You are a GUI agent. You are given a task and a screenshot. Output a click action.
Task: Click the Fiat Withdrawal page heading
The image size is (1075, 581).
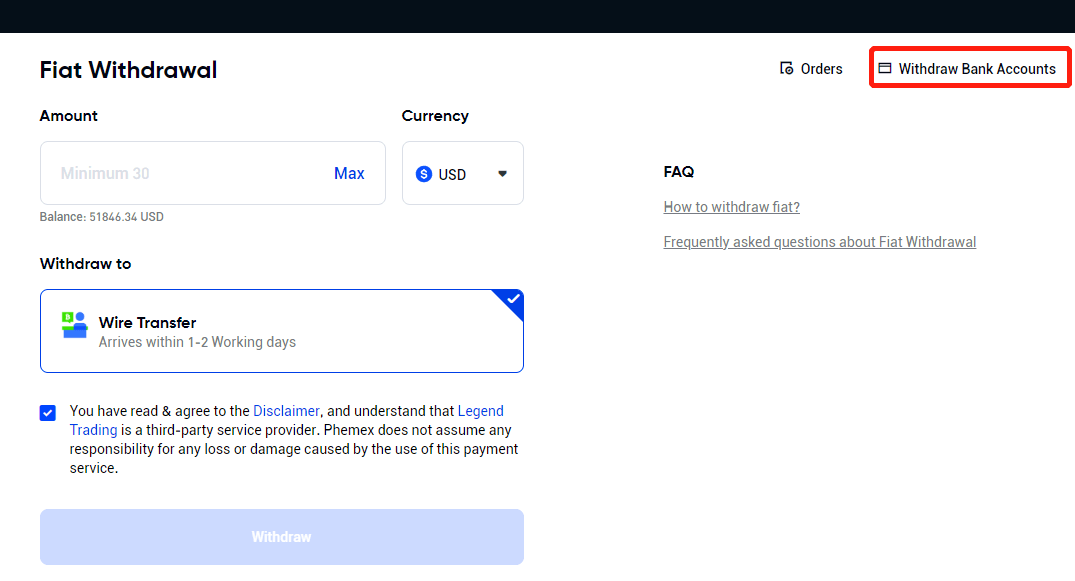tap(128, 70)
